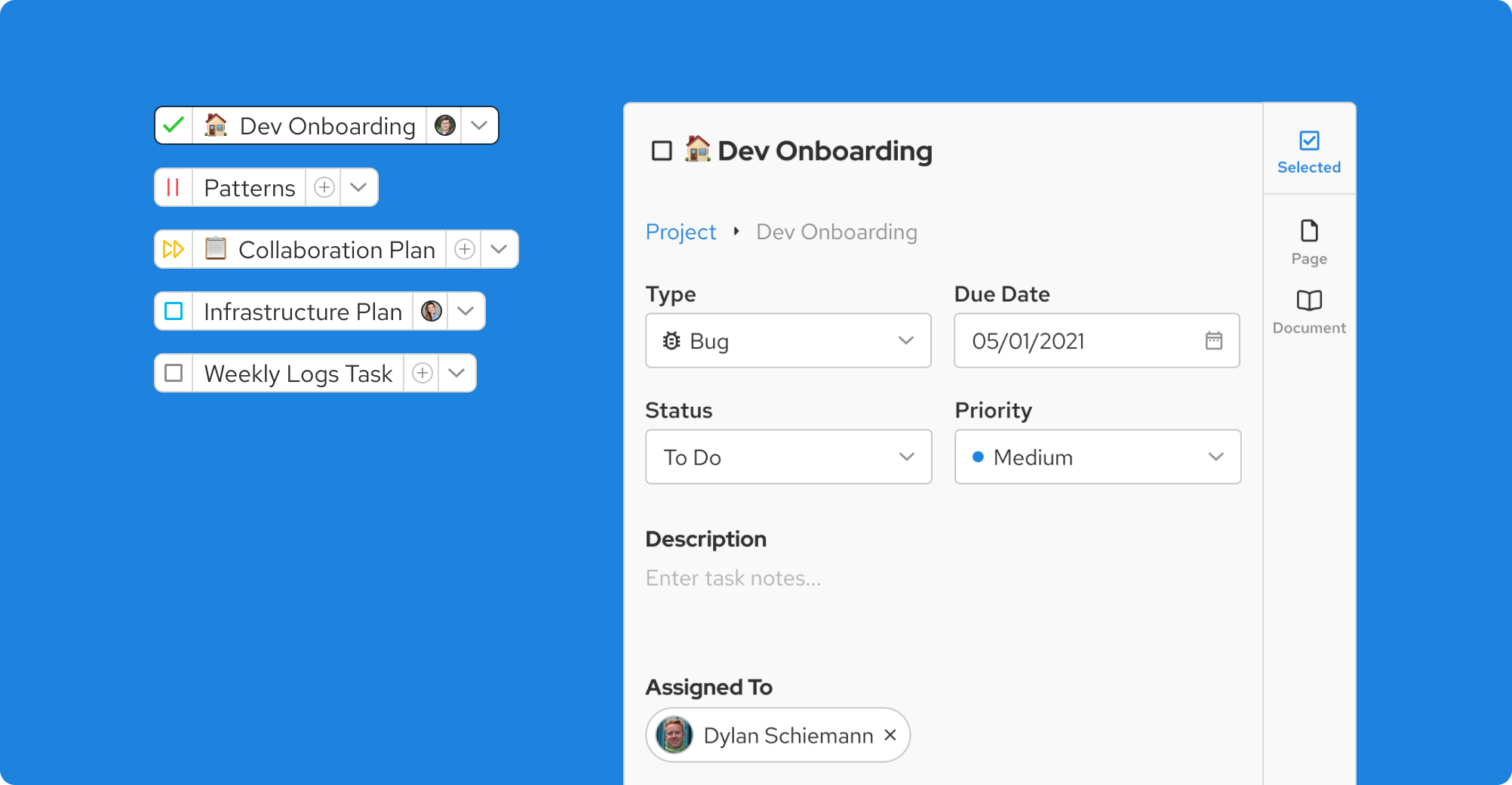Click the add assignee plus on Weekly Logs Task

(x=423, y=373)
